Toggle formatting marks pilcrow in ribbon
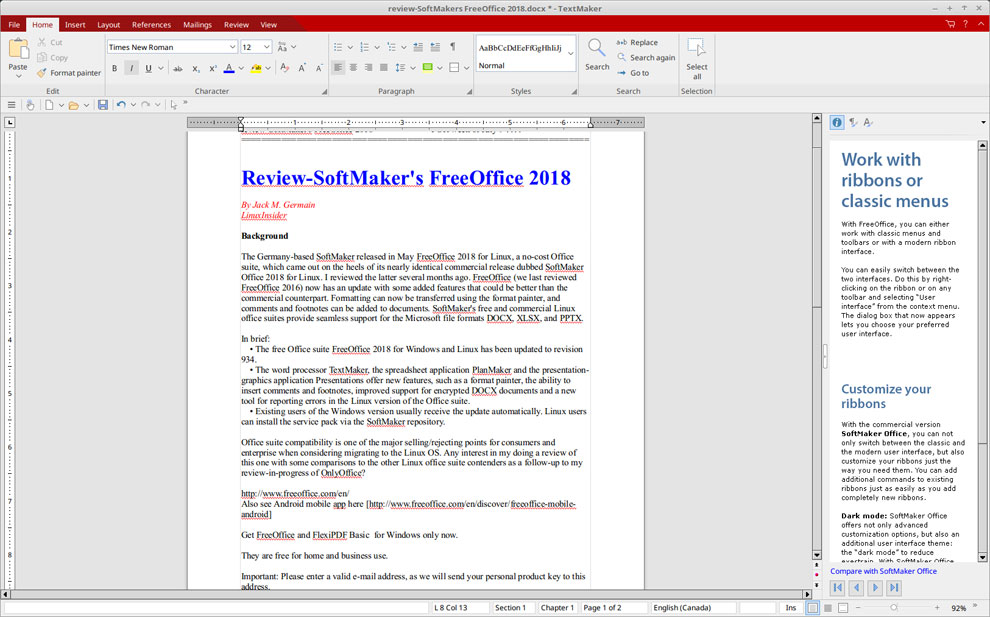 pyautogui.click(x=452, y=47)
